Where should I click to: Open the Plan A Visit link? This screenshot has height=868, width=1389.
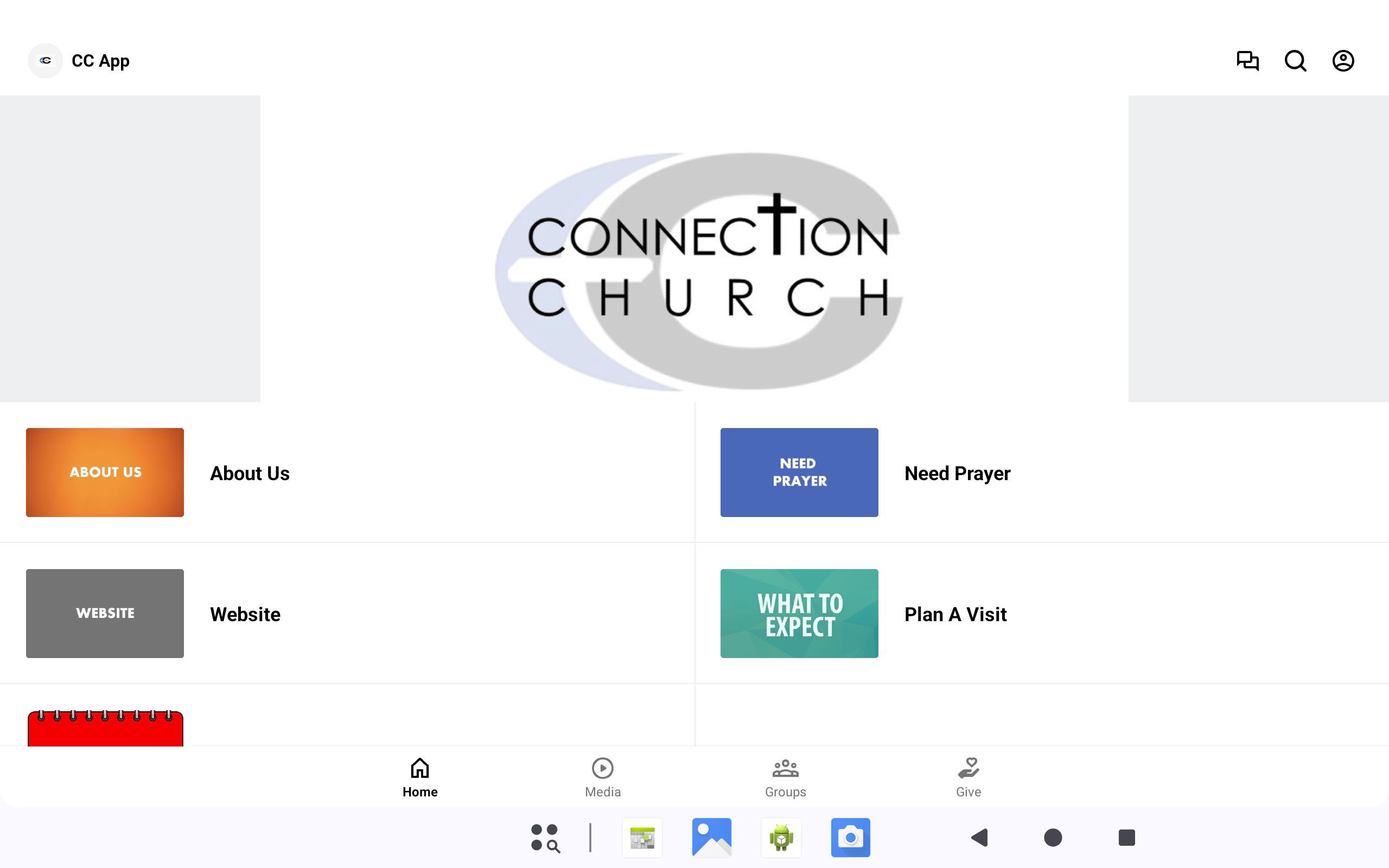click(955, 614)
